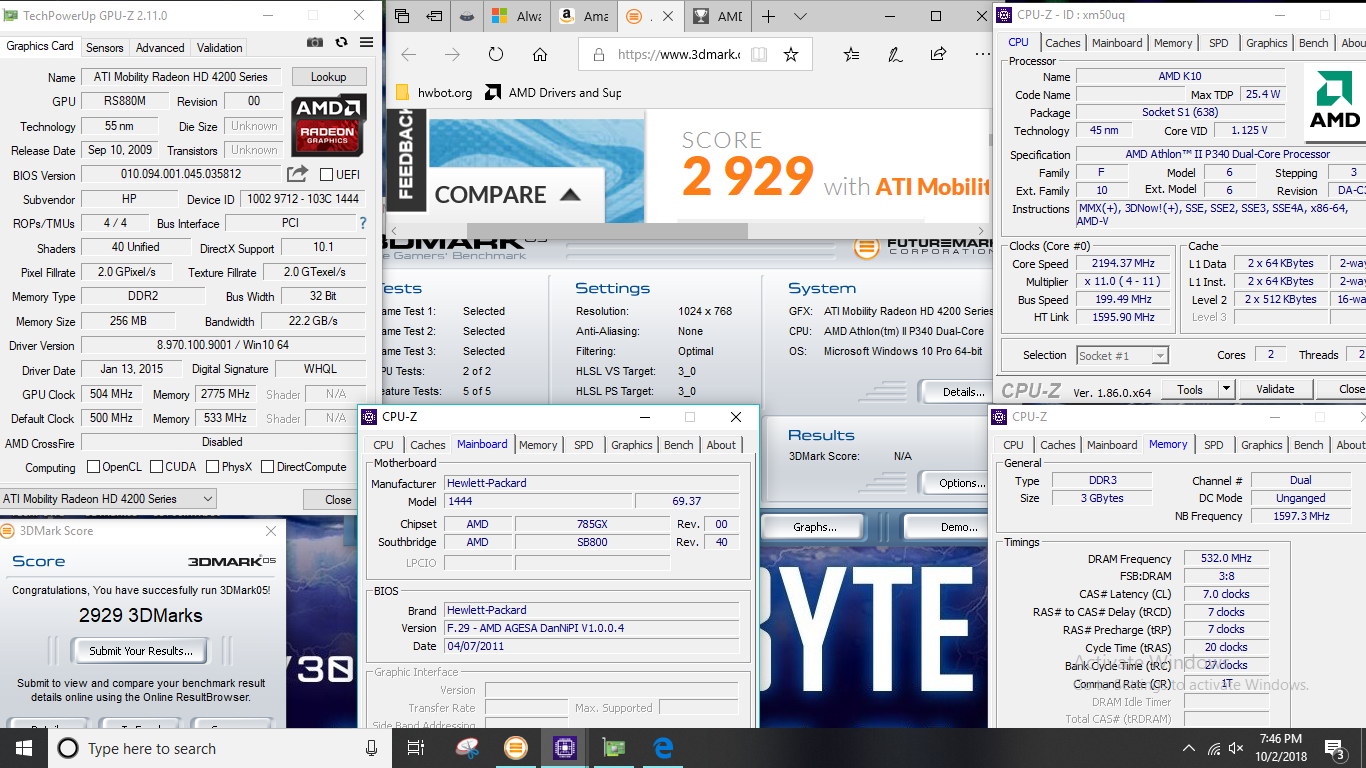
Task: Open the Socket #1 selection dropdown in CPU-Z
Action: click(x=1122, y=355)
